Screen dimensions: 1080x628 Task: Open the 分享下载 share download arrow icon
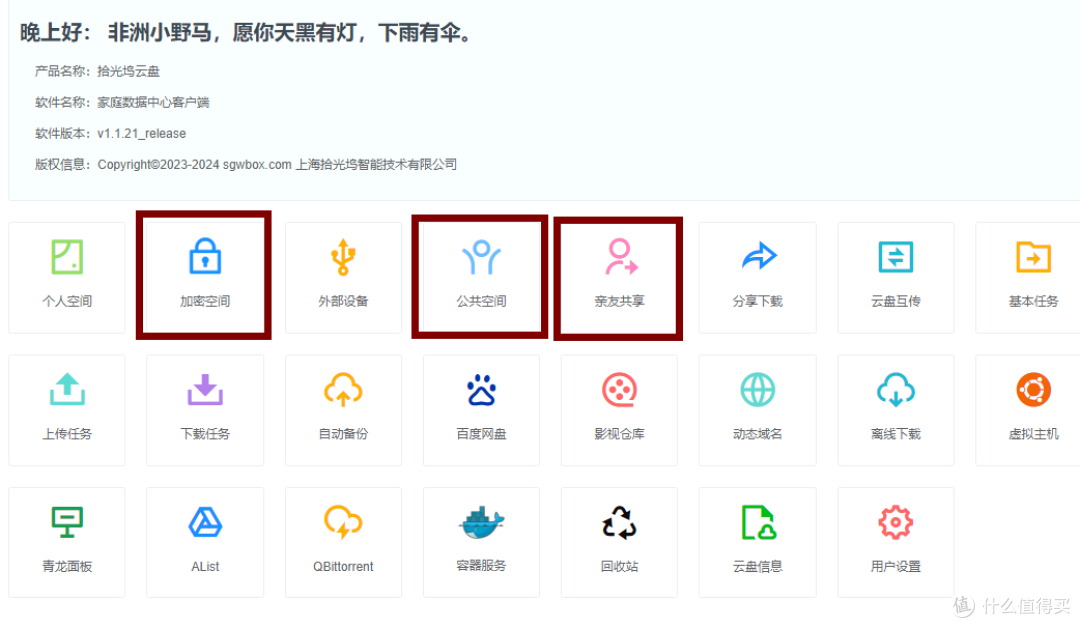tap(758, 256)
